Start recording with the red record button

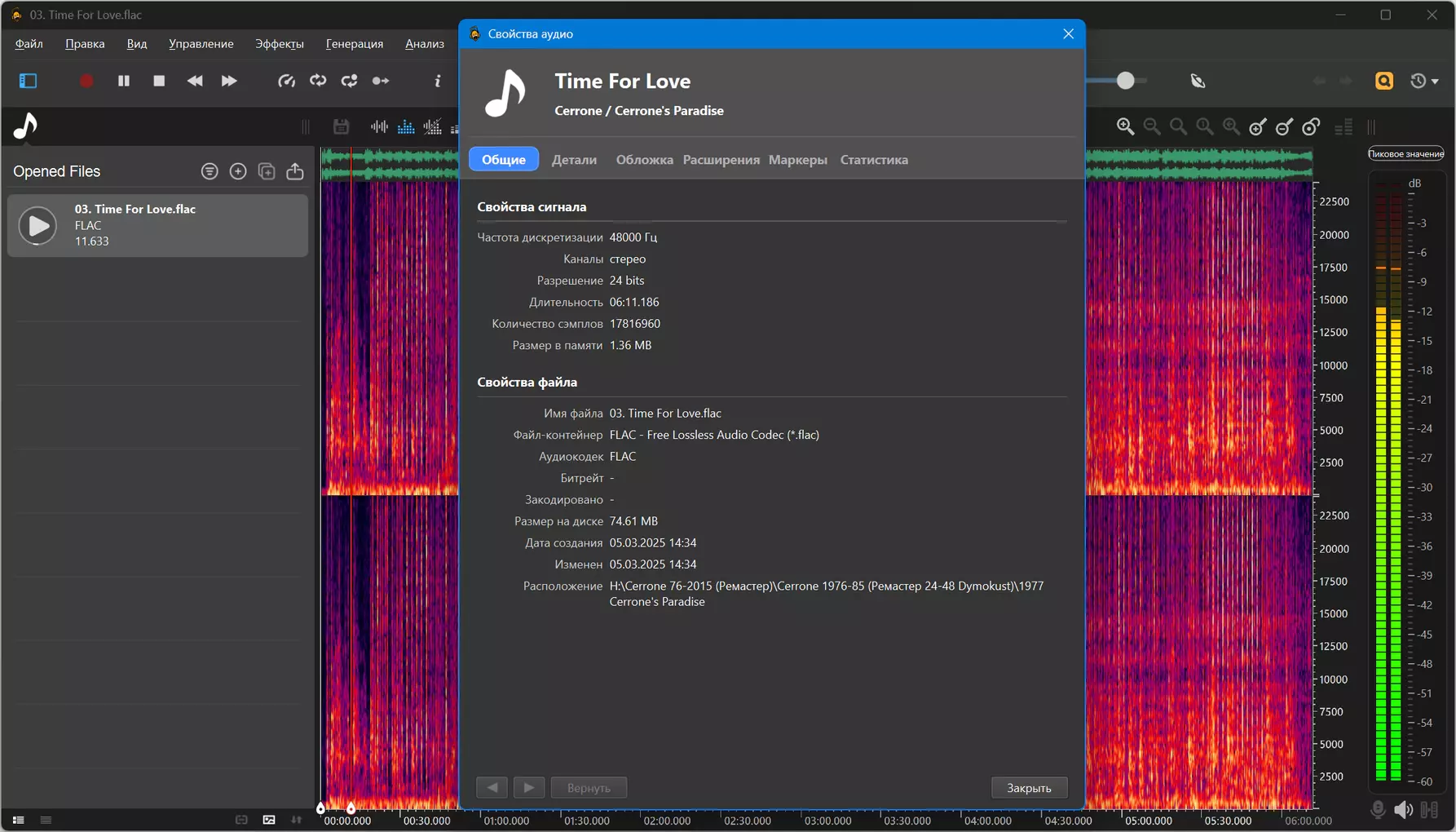86,81
